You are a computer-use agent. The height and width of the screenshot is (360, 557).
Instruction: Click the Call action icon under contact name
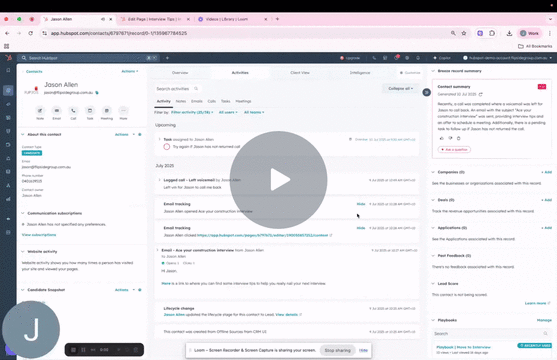73,111
